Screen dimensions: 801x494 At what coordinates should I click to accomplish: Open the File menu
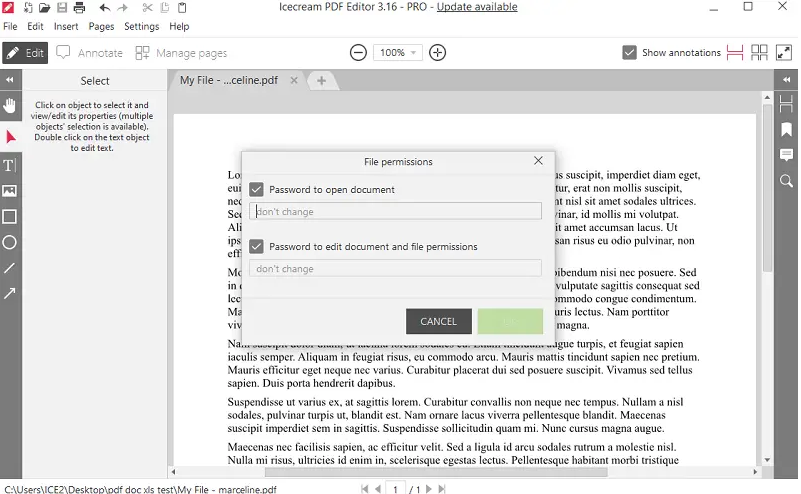10,26
